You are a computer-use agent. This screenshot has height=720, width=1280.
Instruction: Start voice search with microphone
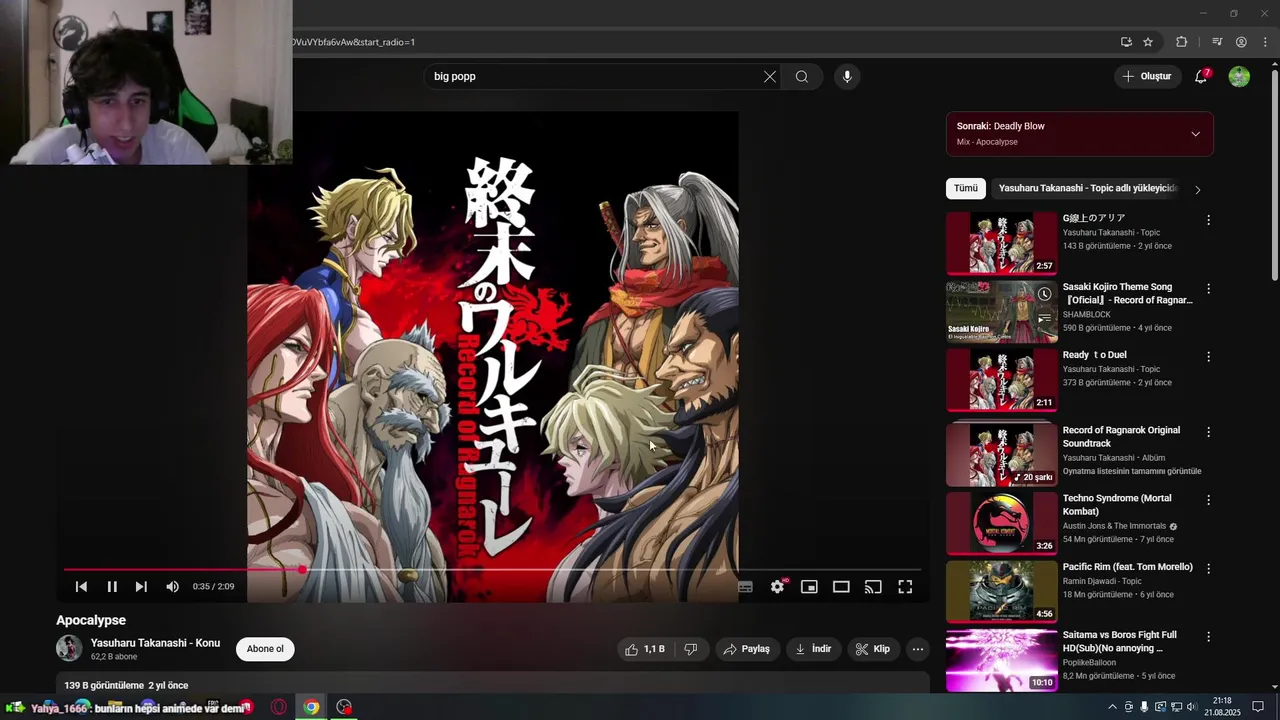tap(847, 76)
